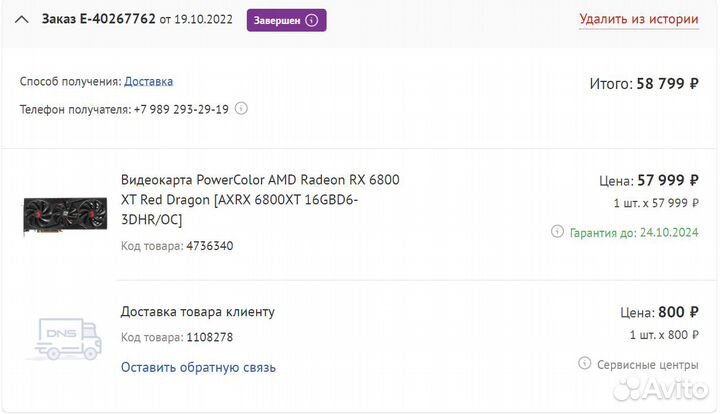Click the Гарантия до: 24.10.2024 text
Screen dimensions: 720x414
[x=634, y=233]
